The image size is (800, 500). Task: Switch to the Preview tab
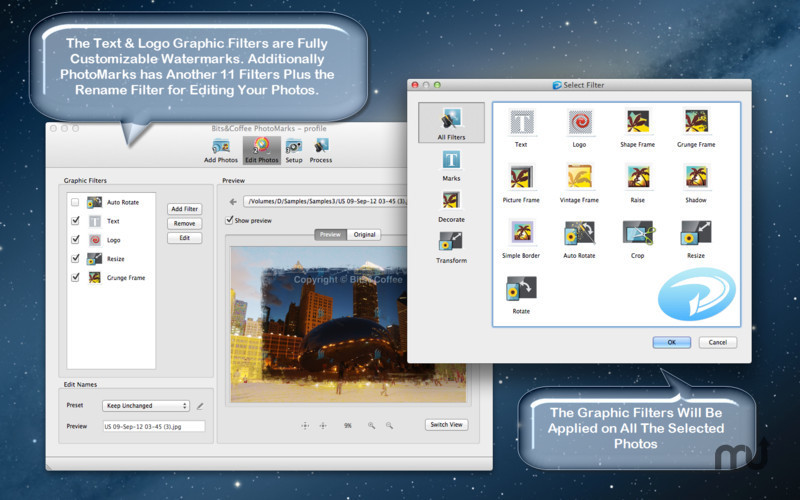[x=330, y=235]
